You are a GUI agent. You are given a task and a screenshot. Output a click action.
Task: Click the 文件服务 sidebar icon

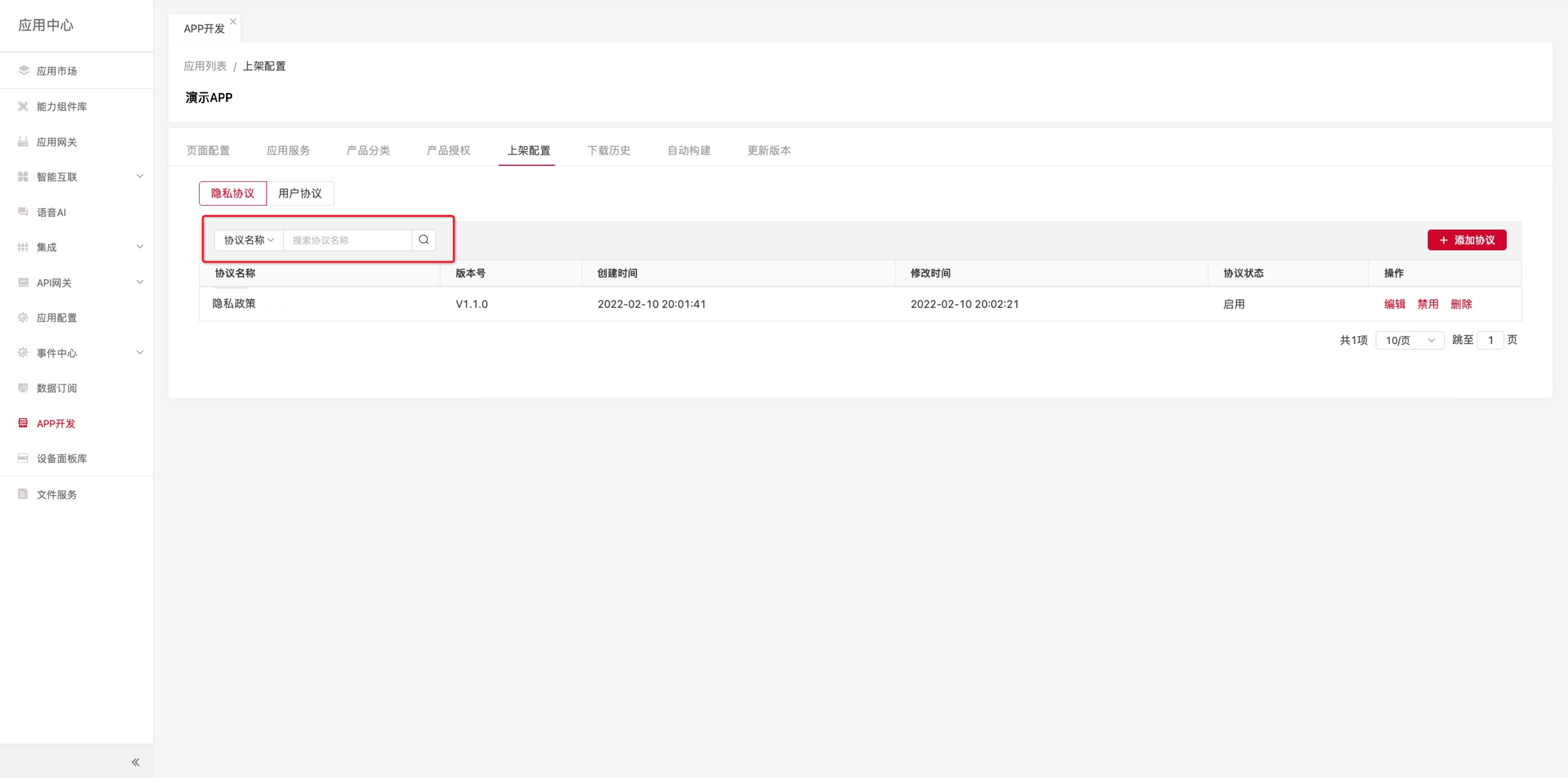point(24,494)
